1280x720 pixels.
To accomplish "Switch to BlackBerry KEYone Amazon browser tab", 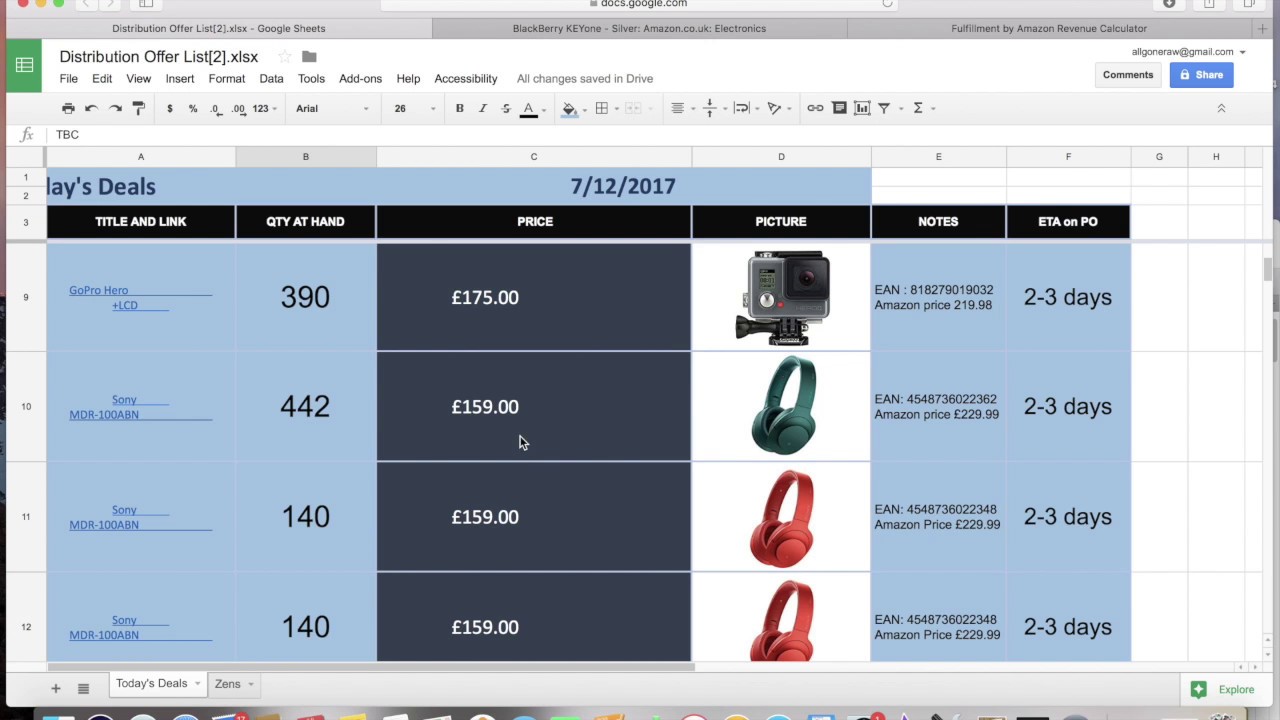I will [639, 28].
